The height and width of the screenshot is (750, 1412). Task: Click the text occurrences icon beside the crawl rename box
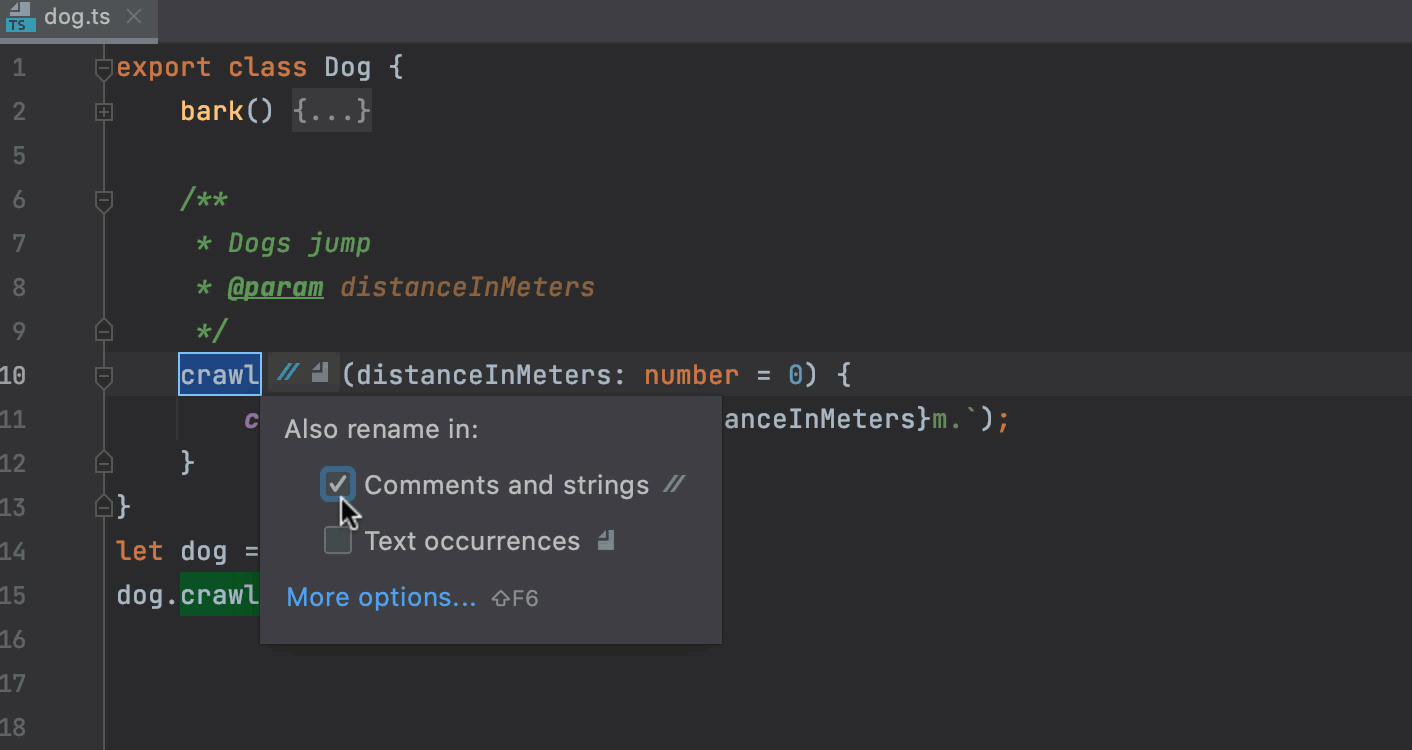coord(318,369)
